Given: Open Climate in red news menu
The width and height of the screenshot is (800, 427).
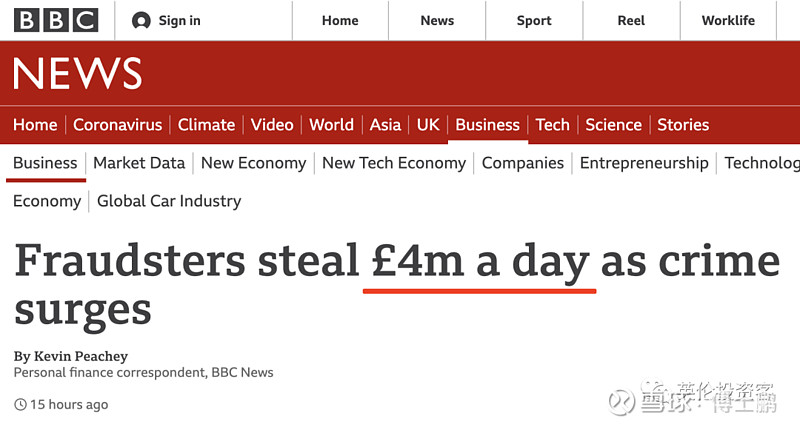Looking at the screenshot, I should coord(206,125).
